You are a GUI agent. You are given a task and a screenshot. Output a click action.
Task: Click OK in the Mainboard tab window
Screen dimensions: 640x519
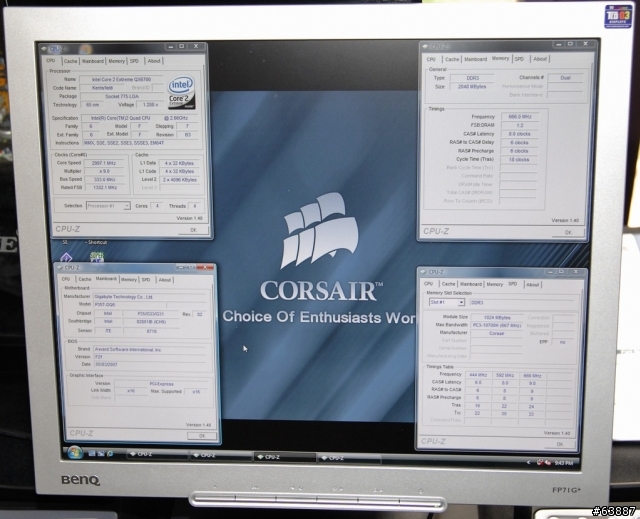[202, 436]
